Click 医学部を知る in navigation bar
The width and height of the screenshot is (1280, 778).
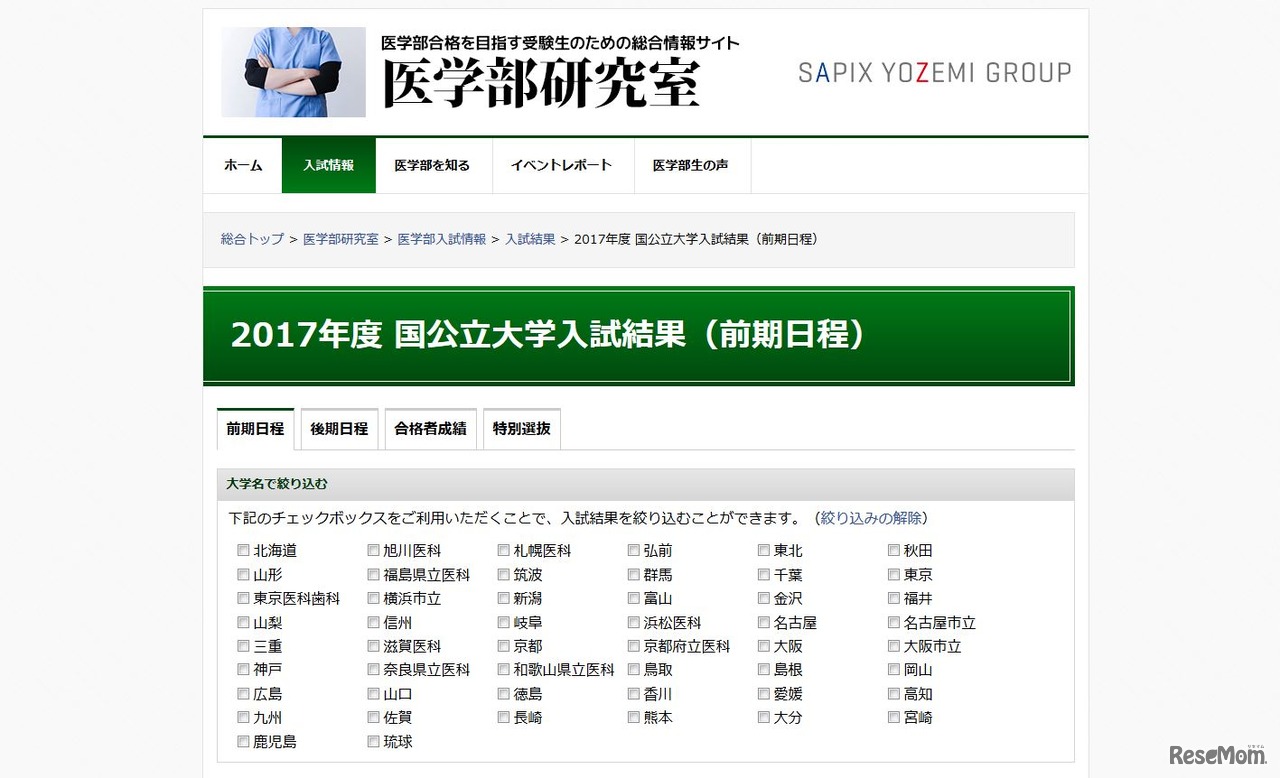click(x=432, y=165)
